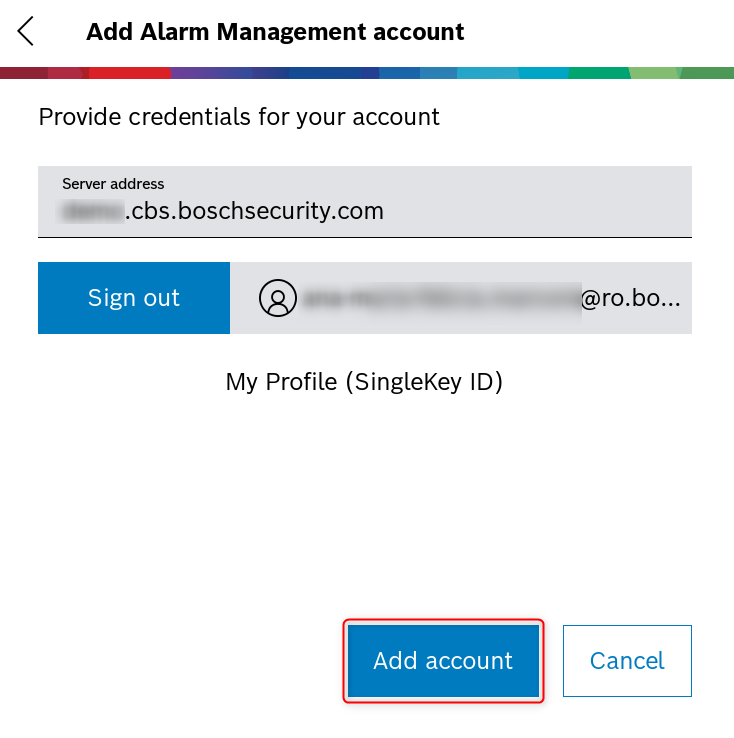Click the truncated '@ro.bo...' email domain
This screenshot has height=738, width=734.
tap(630, 298)
